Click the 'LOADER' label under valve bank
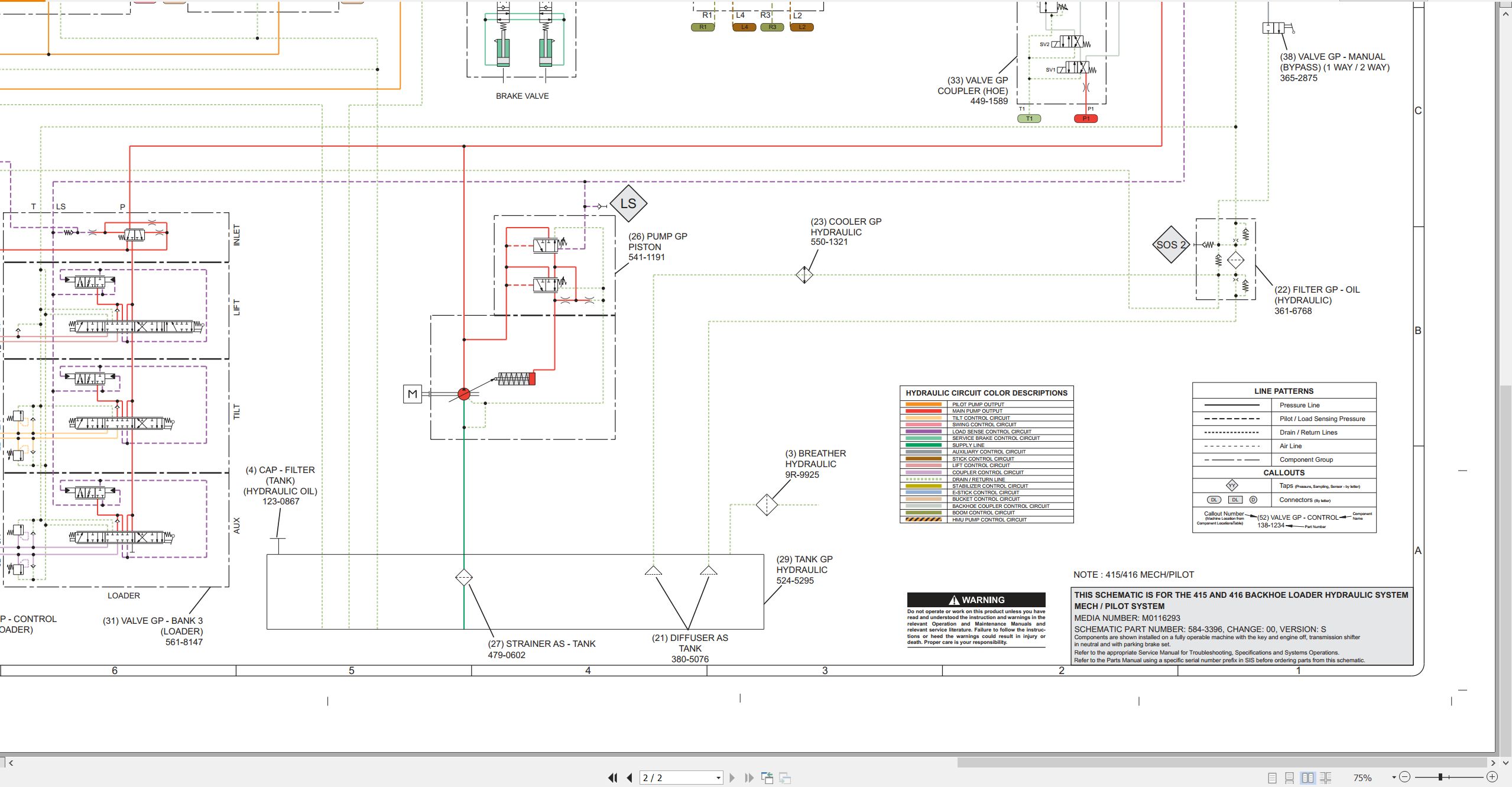 tap(124, 595)
